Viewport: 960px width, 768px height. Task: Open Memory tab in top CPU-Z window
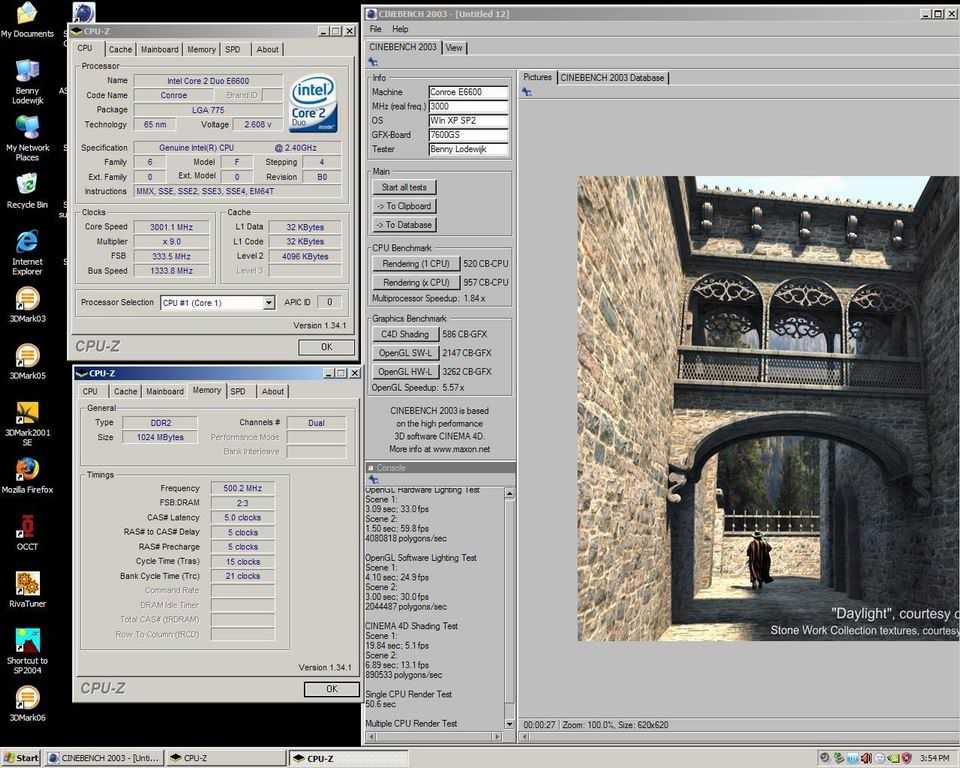pos(201,50)
